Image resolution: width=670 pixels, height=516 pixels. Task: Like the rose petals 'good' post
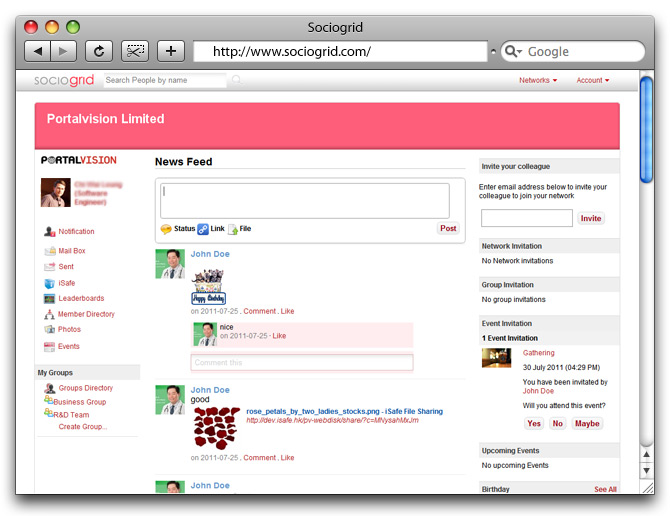(x=288, y=457)
